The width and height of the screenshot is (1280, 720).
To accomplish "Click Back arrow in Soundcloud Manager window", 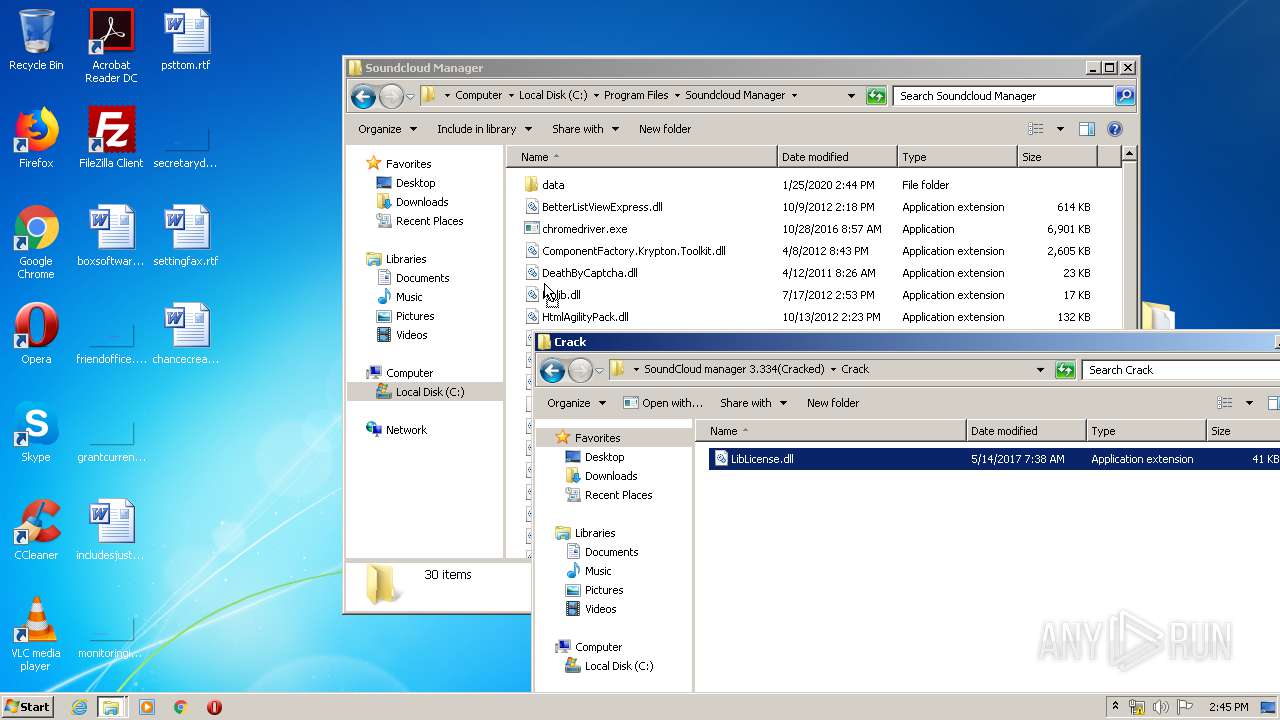I will [x=363, y=96].
